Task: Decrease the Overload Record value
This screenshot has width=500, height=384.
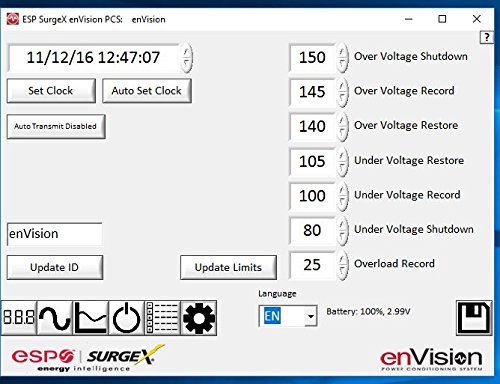Action: (x=342, y=272)
